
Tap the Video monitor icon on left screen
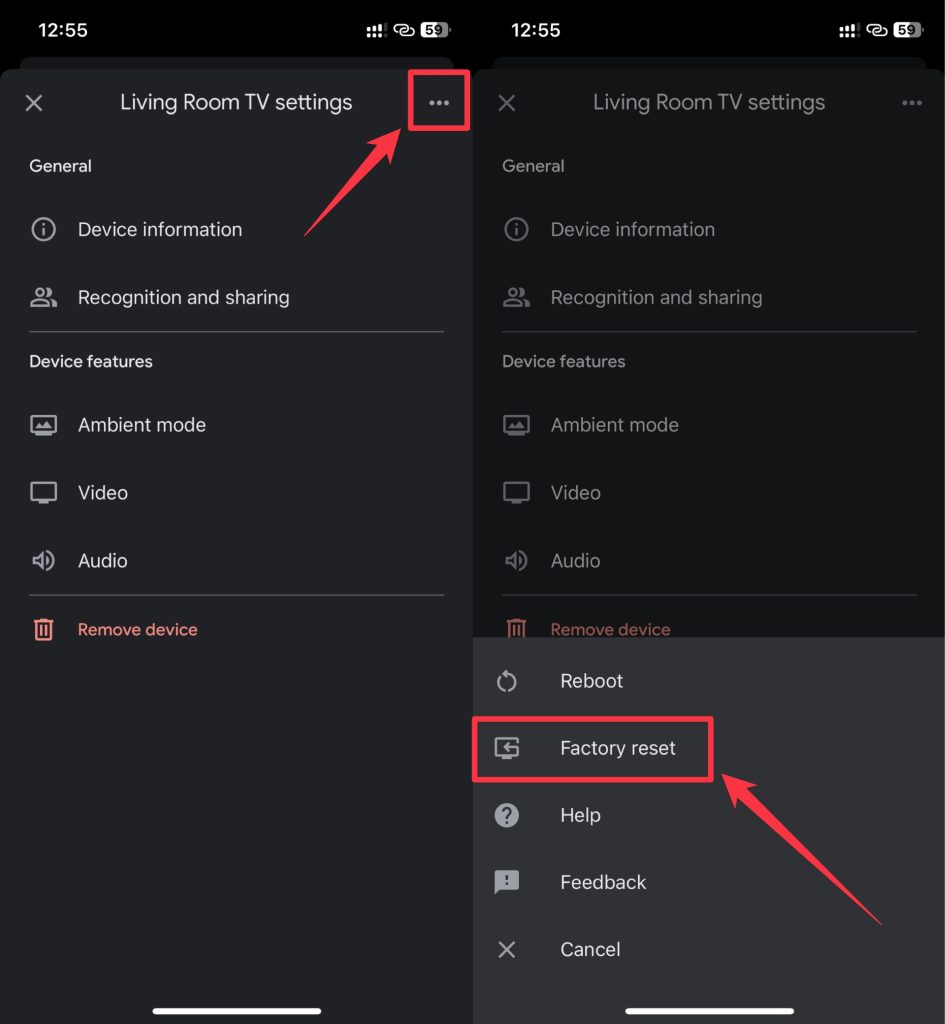(43, 493)
